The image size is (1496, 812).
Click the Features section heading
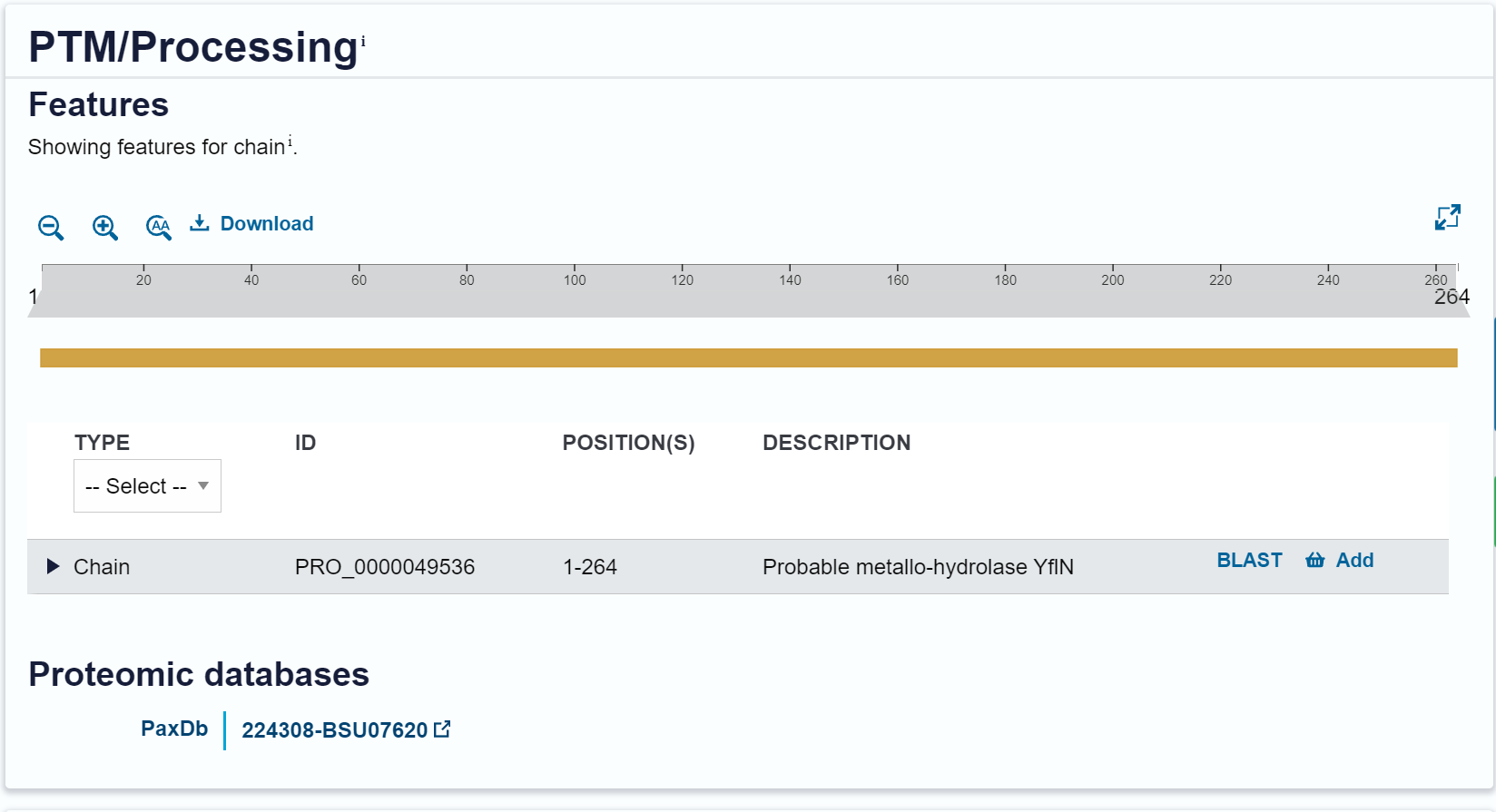pyautogui.click(x=99, y=105)
